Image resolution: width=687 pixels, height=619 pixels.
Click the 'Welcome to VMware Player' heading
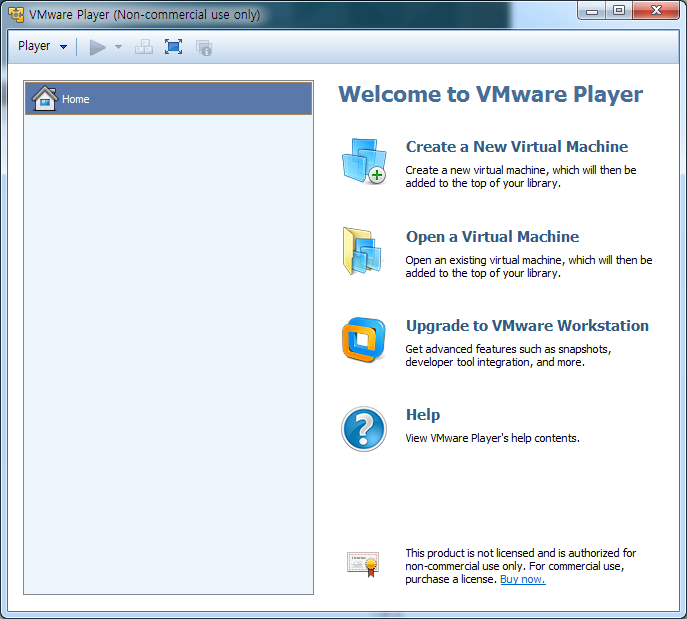click(x=491, y=95)
